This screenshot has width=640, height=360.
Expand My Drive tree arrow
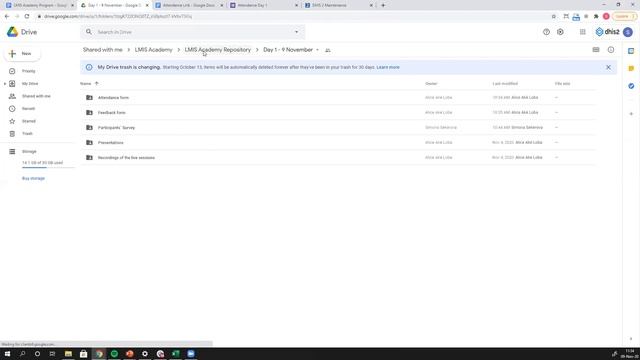tap(4, 84)
